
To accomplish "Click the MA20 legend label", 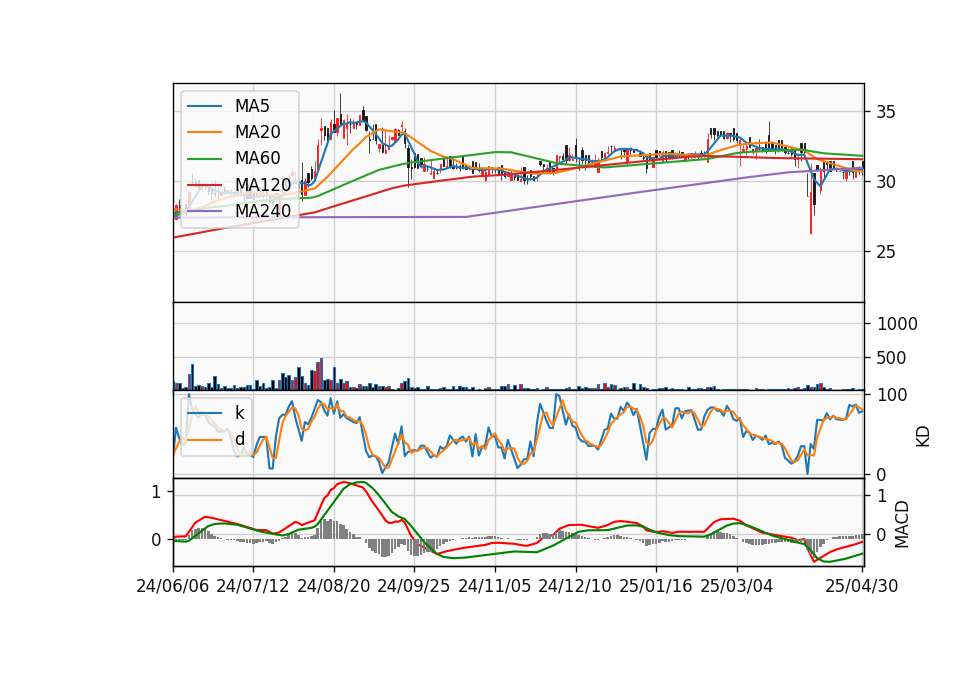I will [x=257, y=132].
